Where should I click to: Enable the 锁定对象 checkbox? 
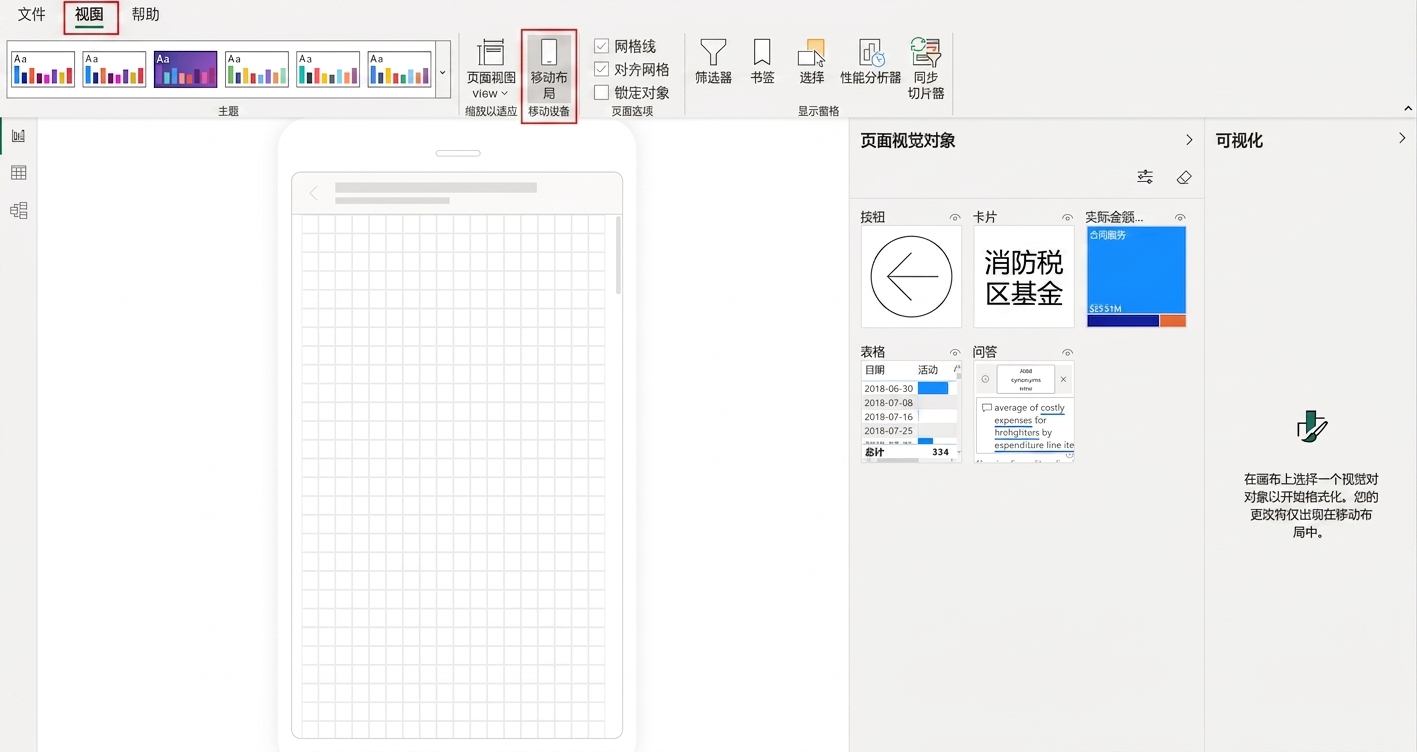tap(601, 92)
